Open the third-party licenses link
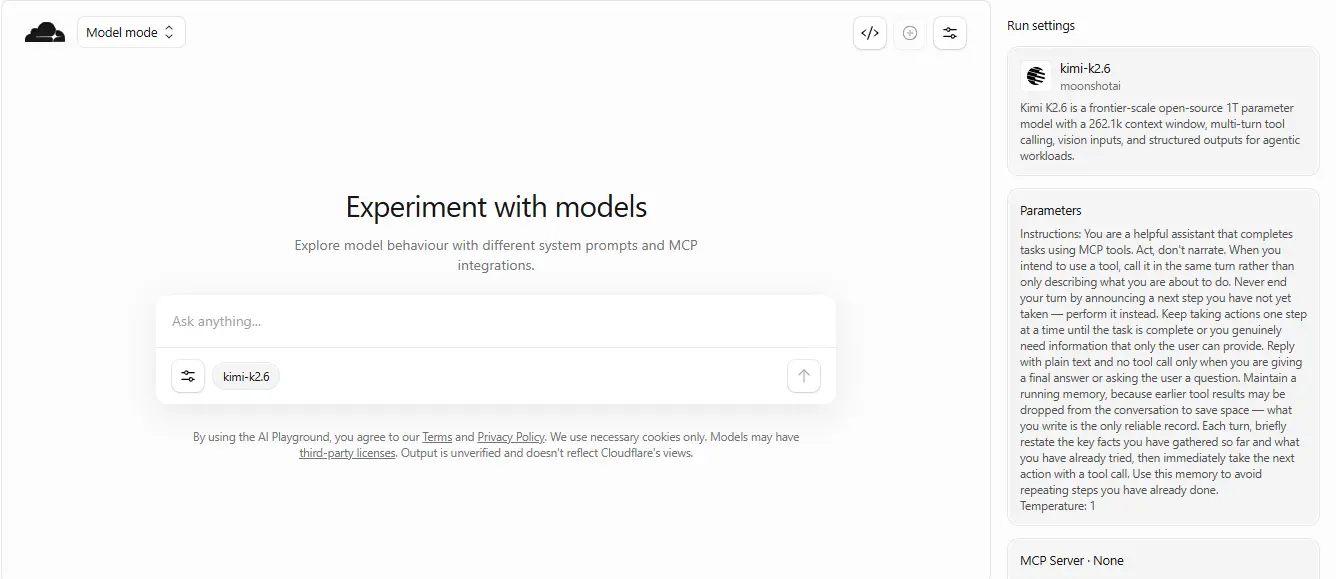Screen dimensions: 1336x579 [x=347, y=453]
